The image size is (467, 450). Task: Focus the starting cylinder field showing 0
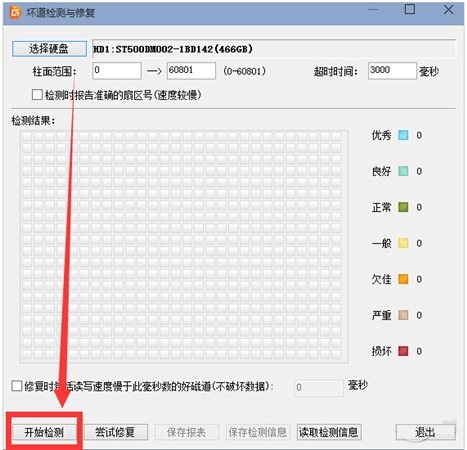(x=117, y=71)
